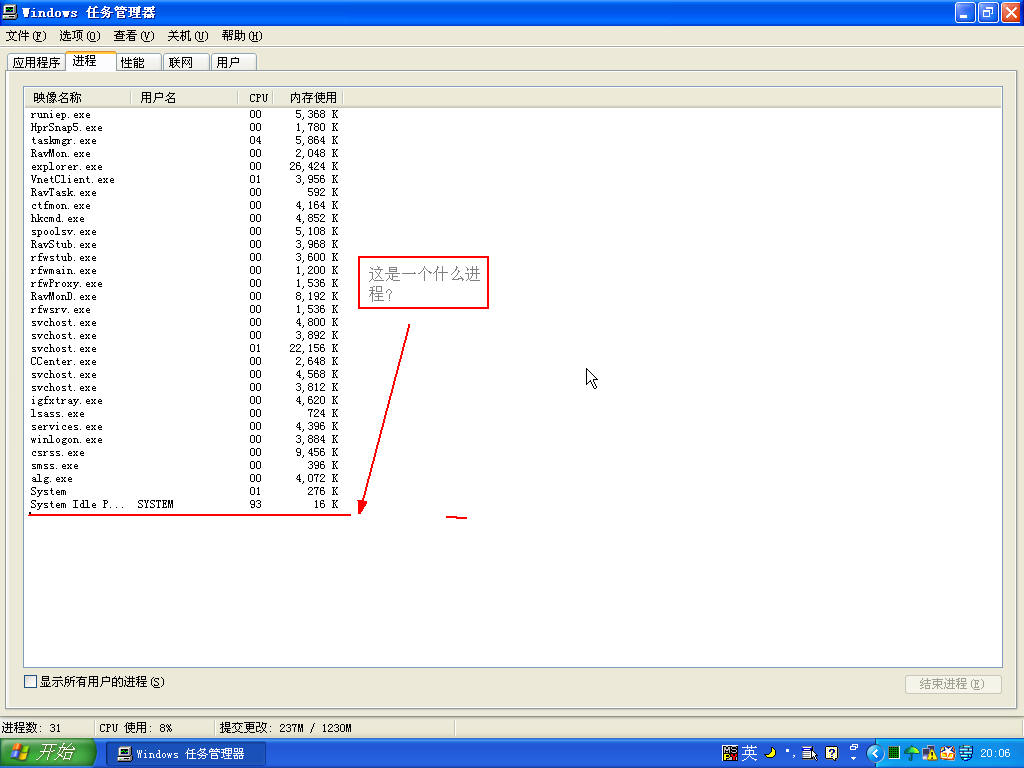Open the language bar options arrow
This screenshot has height=768, width=1024.
coord(854,758)
